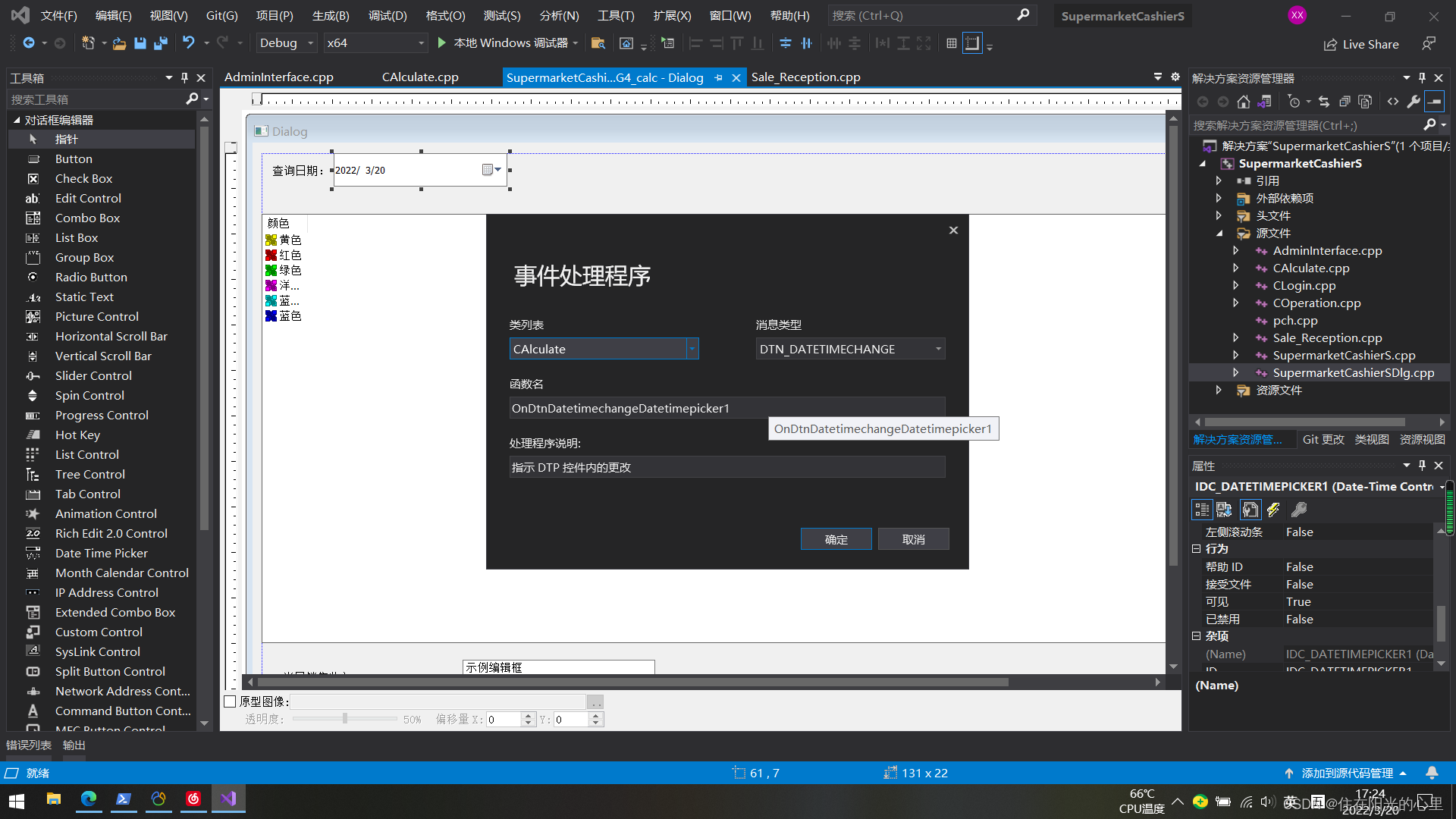Click the 确定 button in dialog
Image resolution: width=1456 pixels, height=819 pixels.
coord(836,539)
